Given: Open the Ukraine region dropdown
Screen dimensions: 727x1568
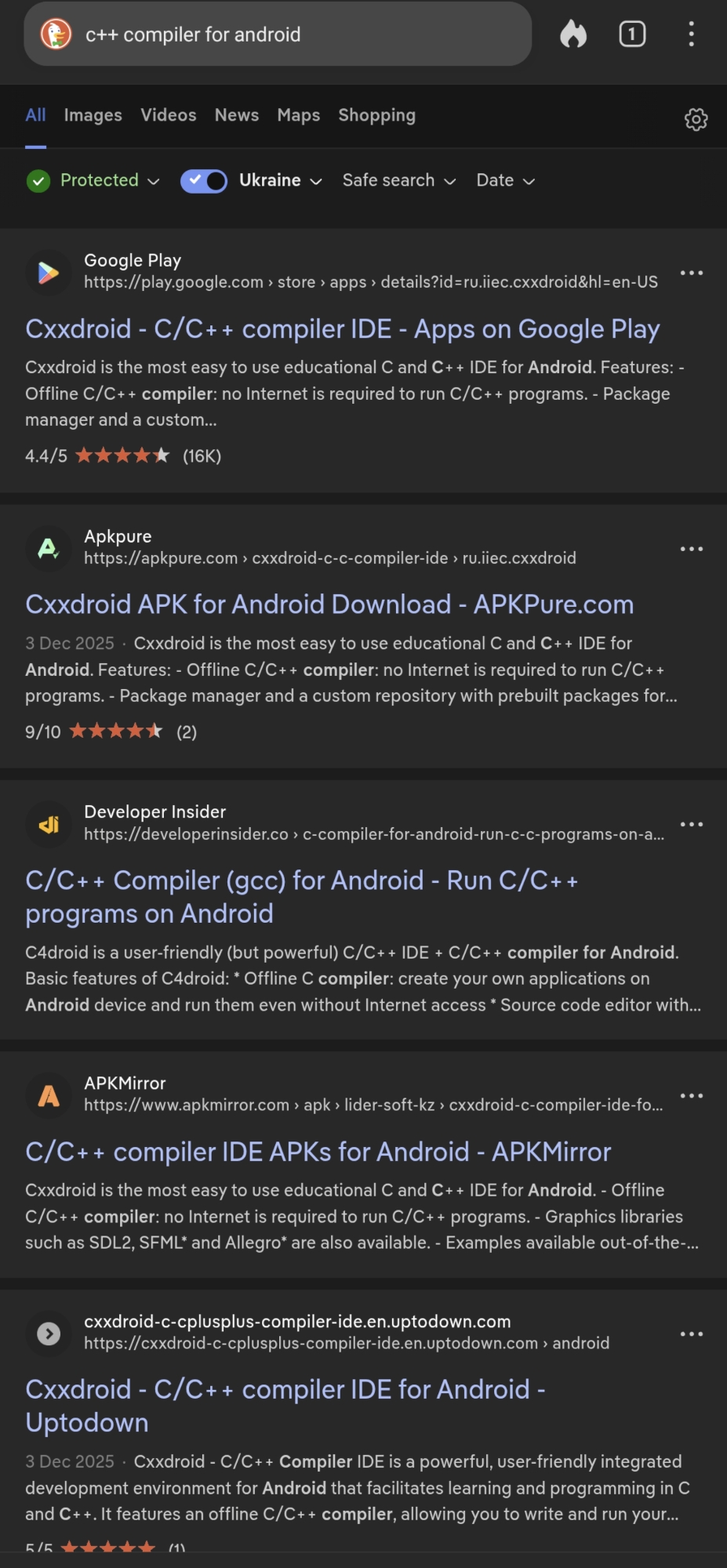Looking at the screenshot, I should point(280,181).
